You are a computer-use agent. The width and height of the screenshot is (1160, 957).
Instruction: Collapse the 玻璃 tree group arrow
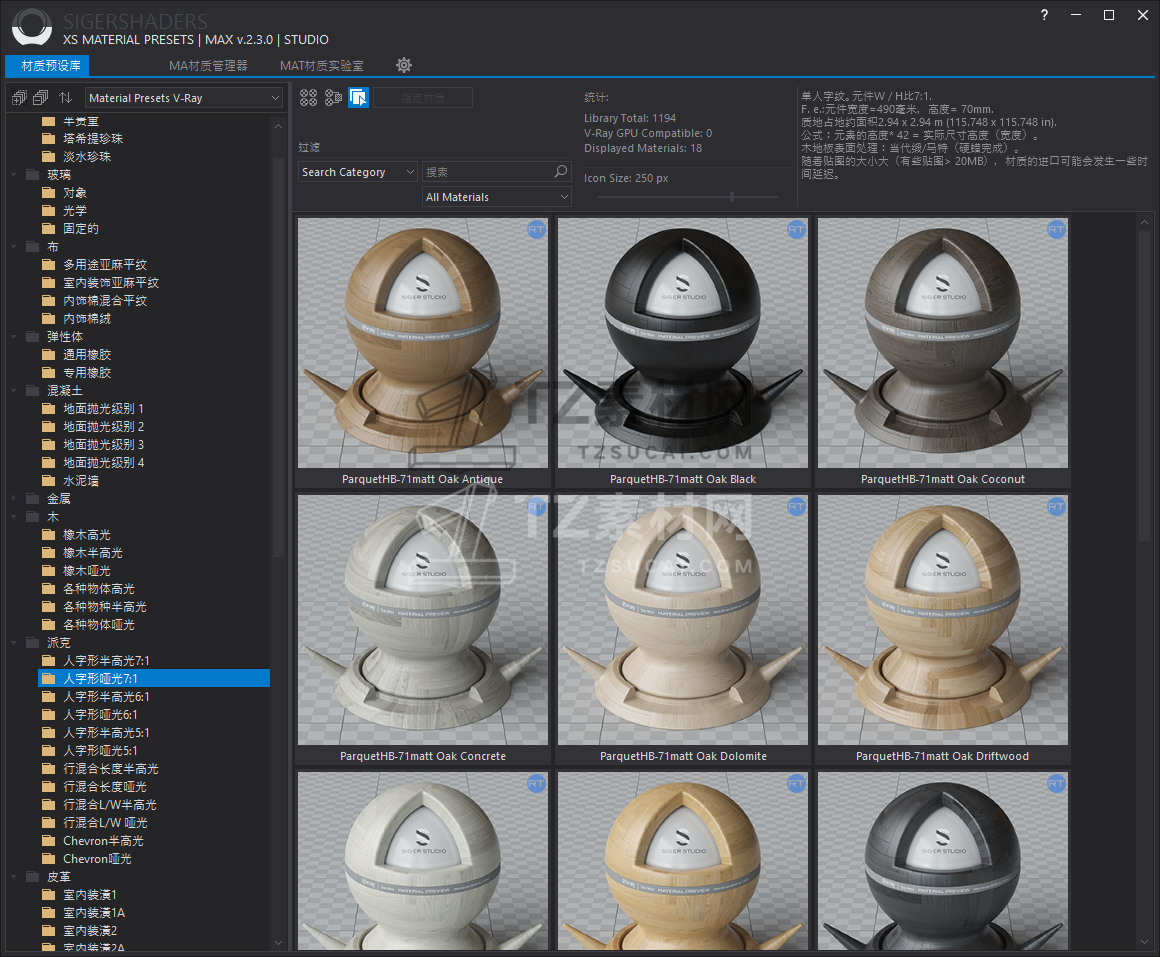pyautogui.click(x=14, y=175)
